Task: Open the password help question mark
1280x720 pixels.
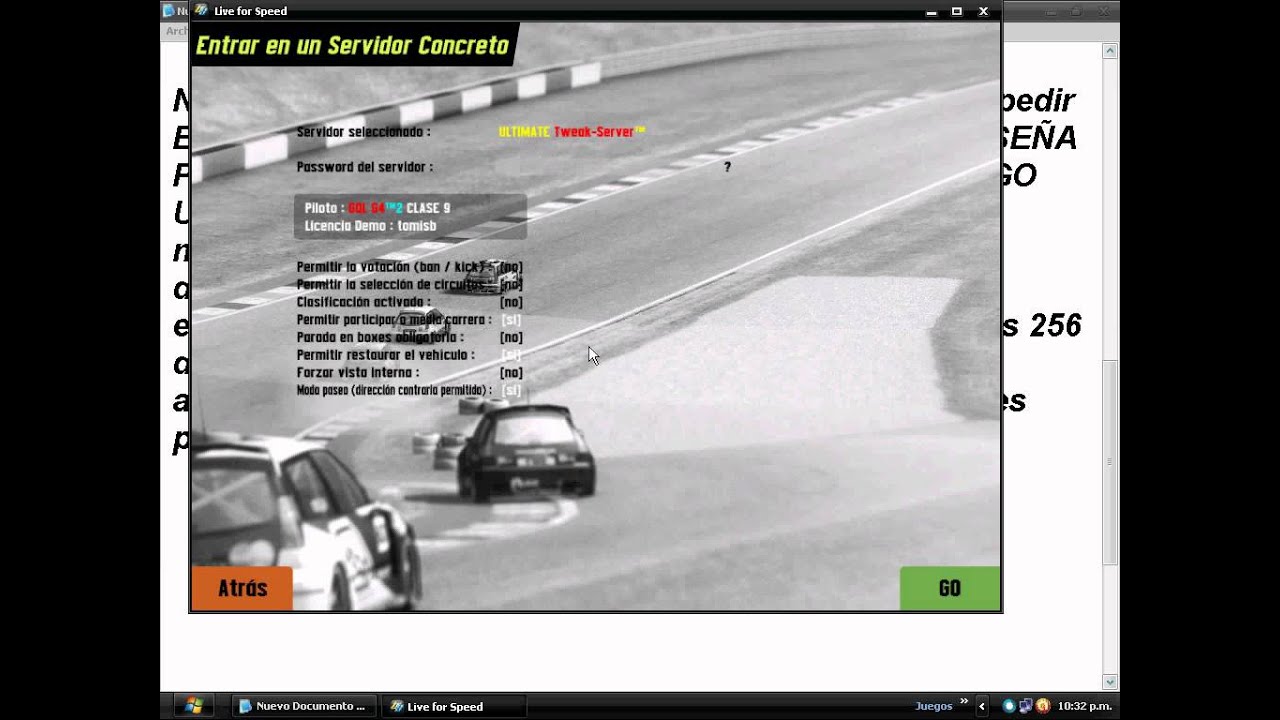Action: (x=727, y=167)
